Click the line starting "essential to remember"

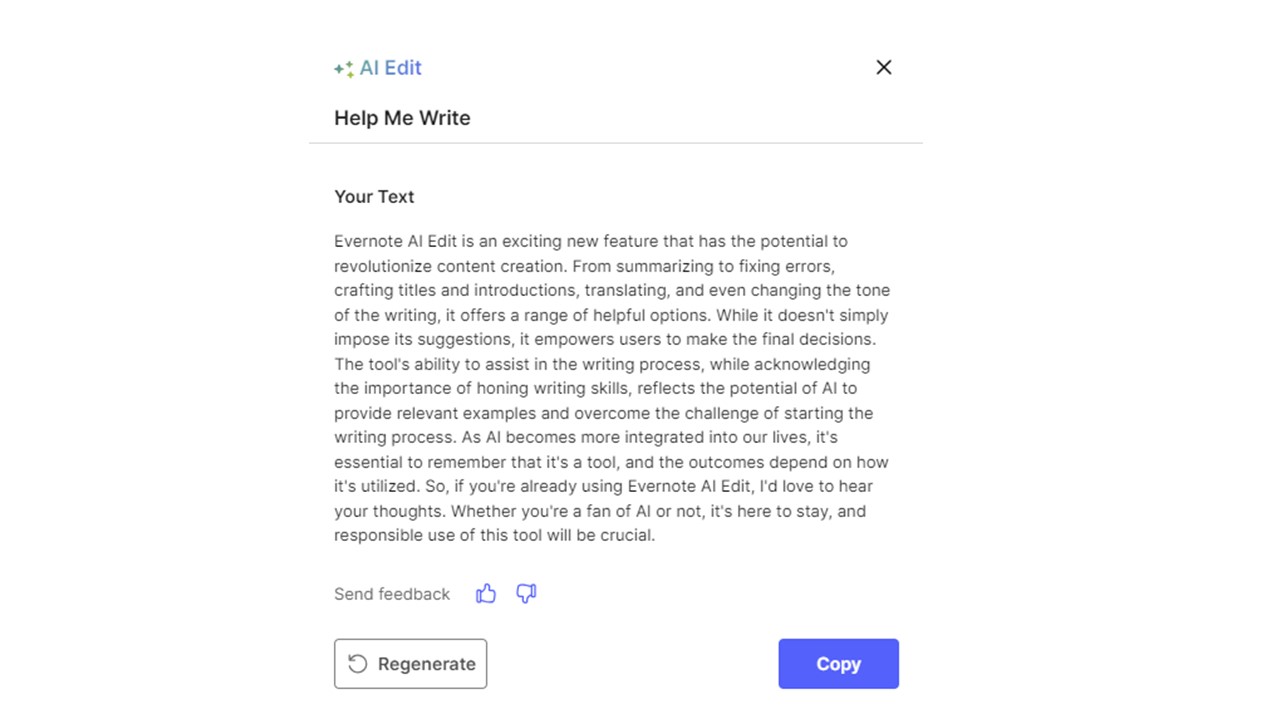click(611, 462)
